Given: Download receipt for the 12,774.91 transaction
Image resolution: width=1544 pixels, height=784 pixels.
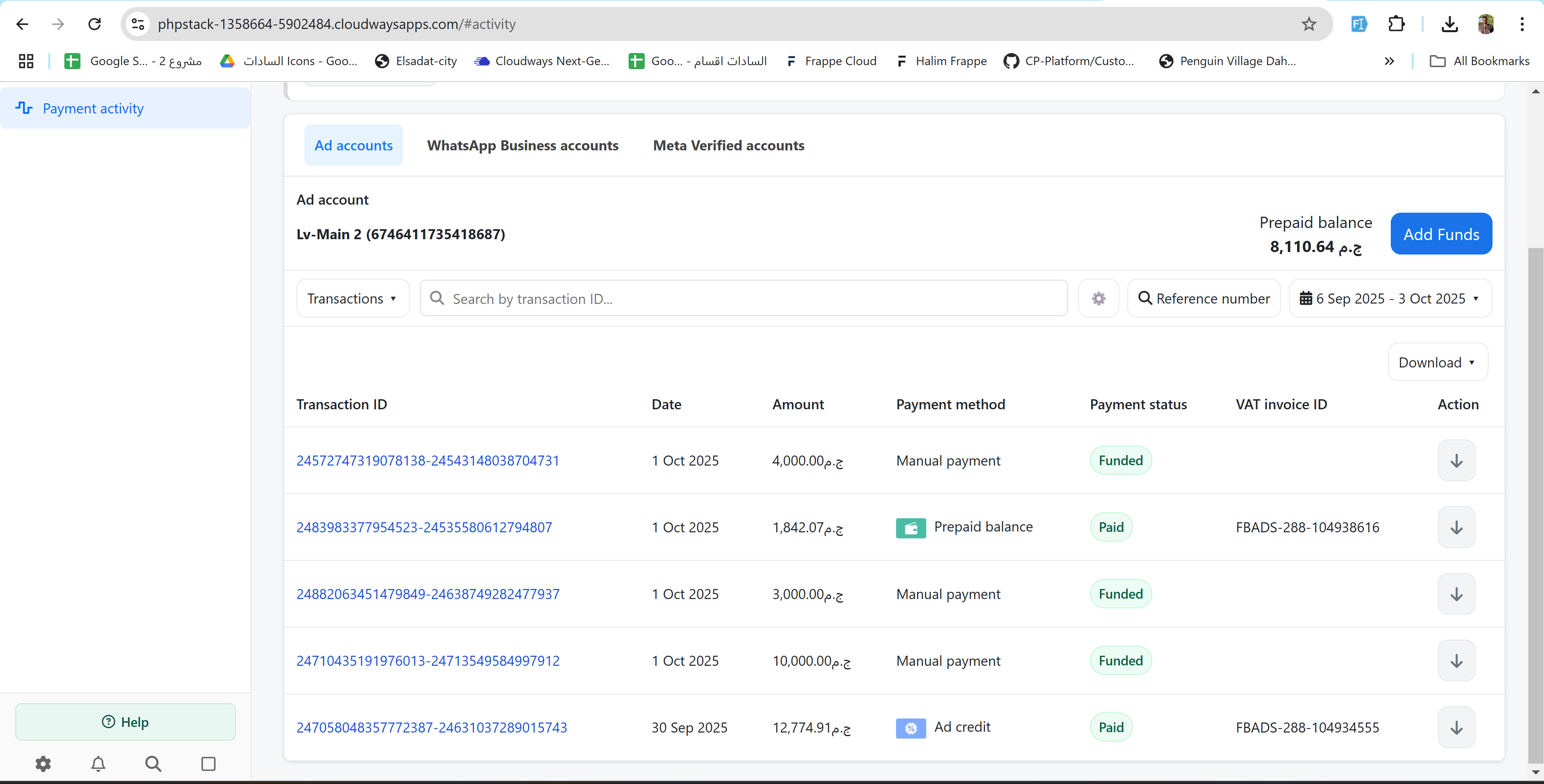Looking at the screenshot, I should pyautogui.click(x=1456, y=728).
